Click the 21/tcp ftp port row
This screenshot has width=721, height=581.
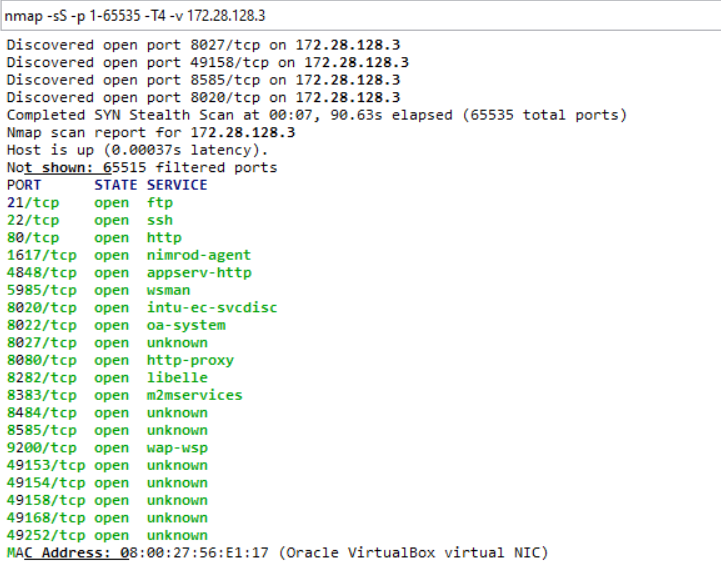tap(90, 203)
